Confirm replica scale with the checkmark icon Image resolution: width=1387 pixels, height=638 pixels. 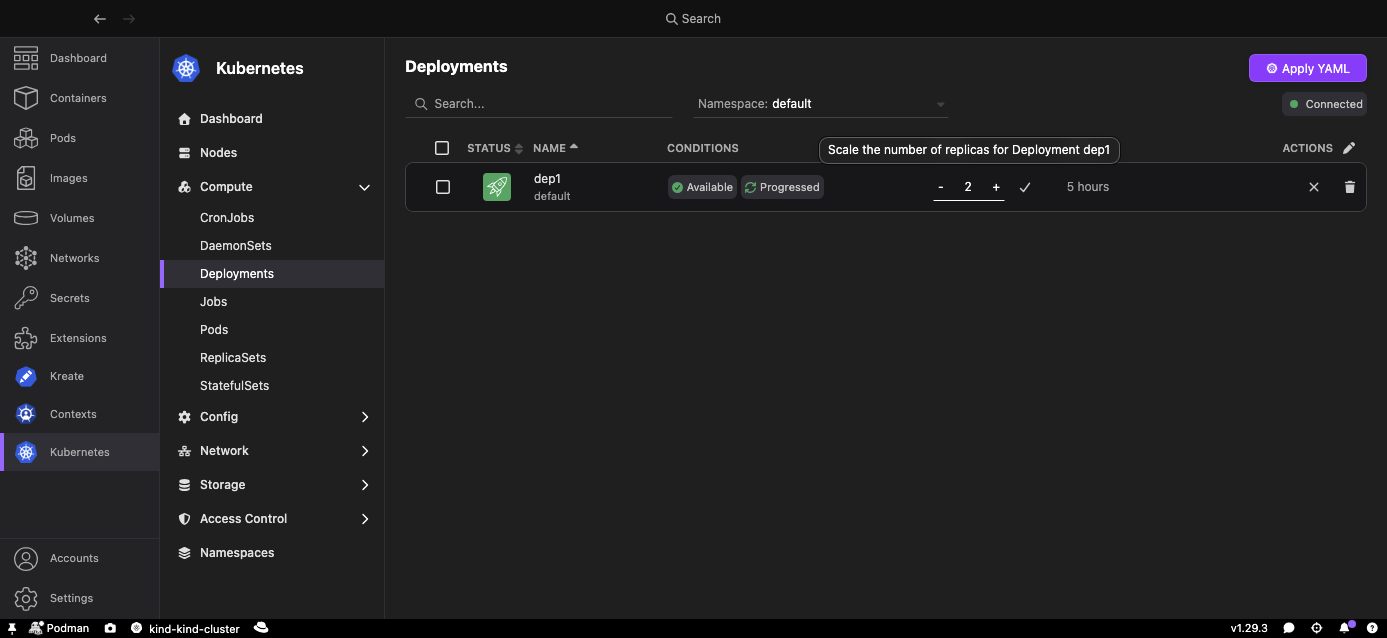1025,187
